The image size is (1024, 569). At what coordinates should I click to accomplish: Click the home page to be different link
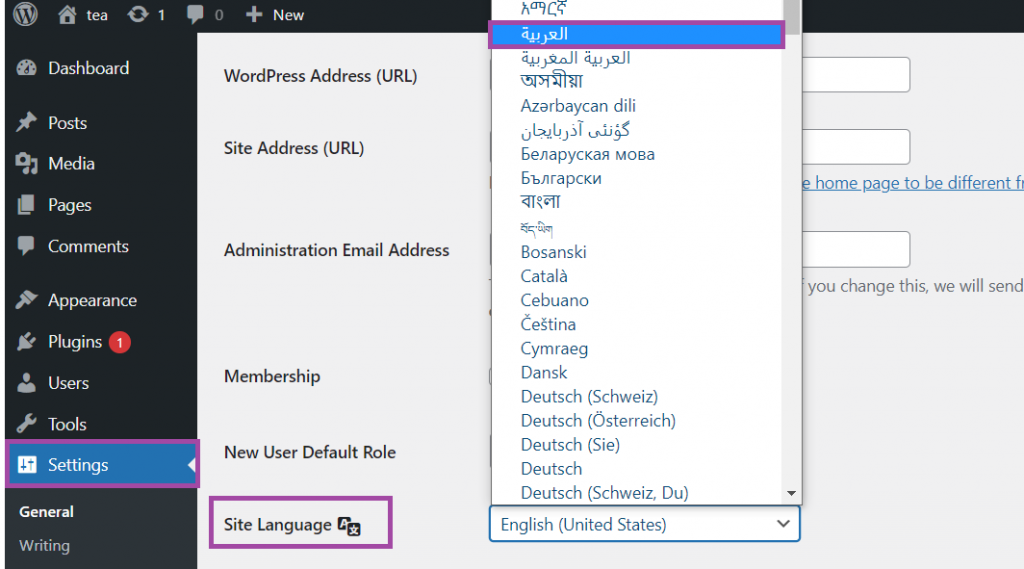(912, 183)
